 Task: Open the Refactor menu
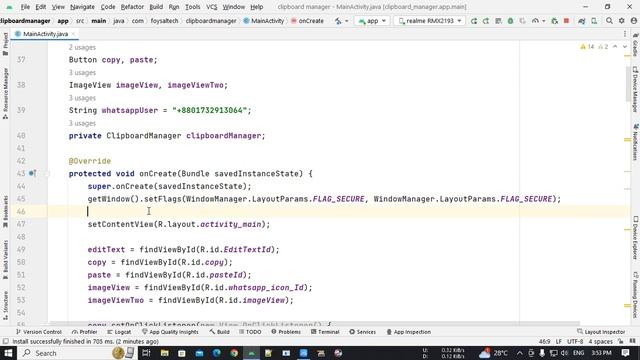coord(132,7)
